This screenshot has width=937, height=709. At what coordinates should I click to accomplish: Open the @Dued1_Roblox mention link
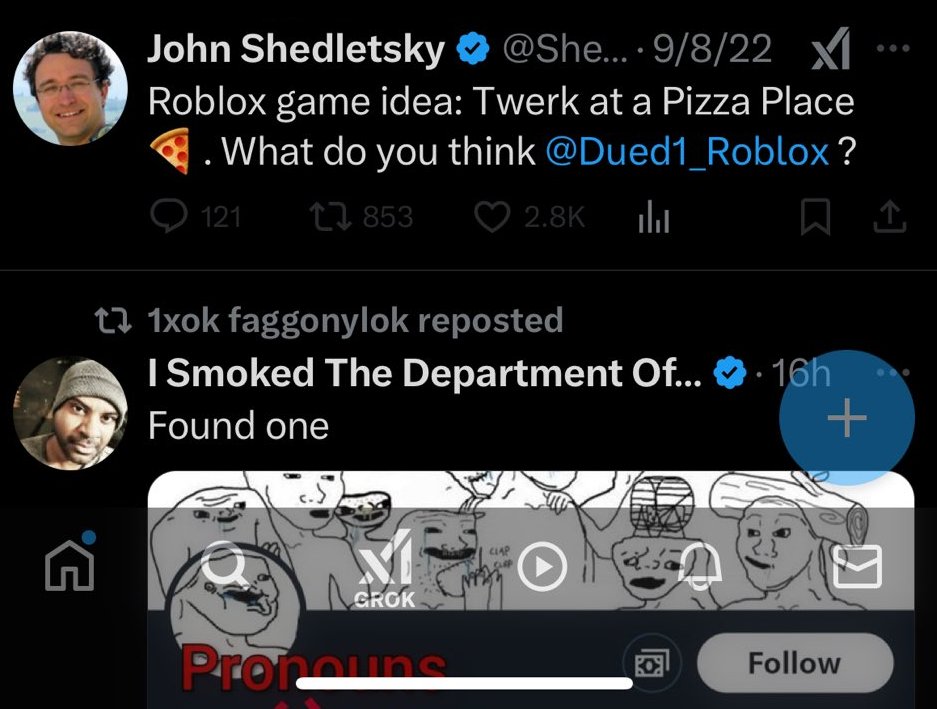click(x=687, y=152)
